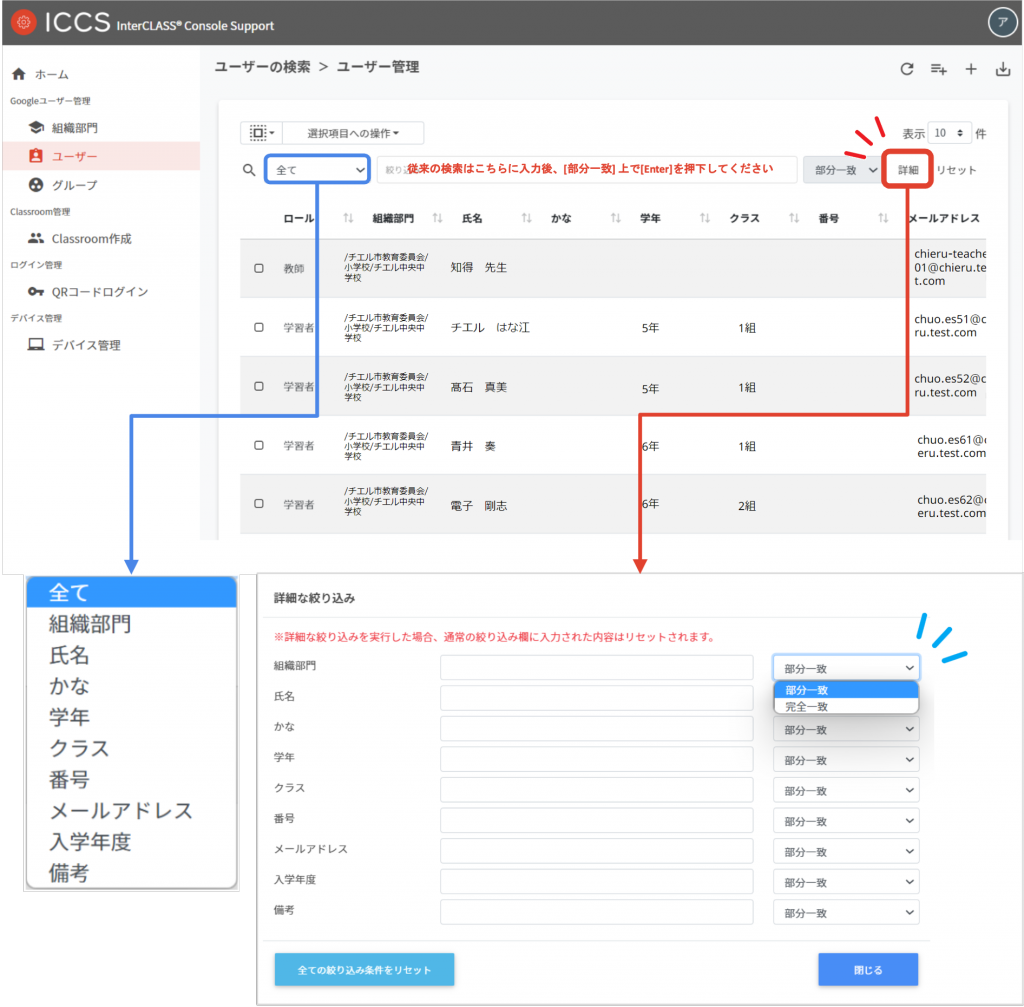1024x1007 pixels.
Task: Click the 閉じる button
Action: (x=867, y=970)
